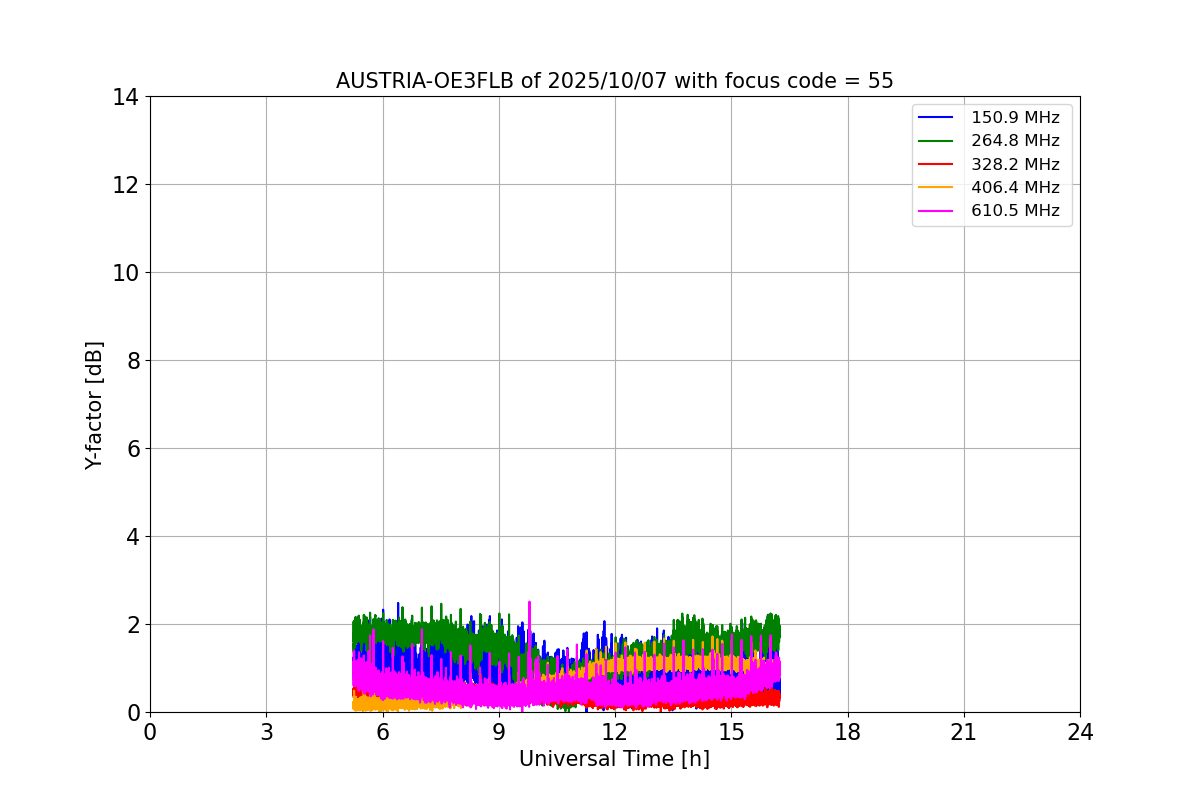
Task: Click the green legend line swatch
Action: click(x=935, y=141)
